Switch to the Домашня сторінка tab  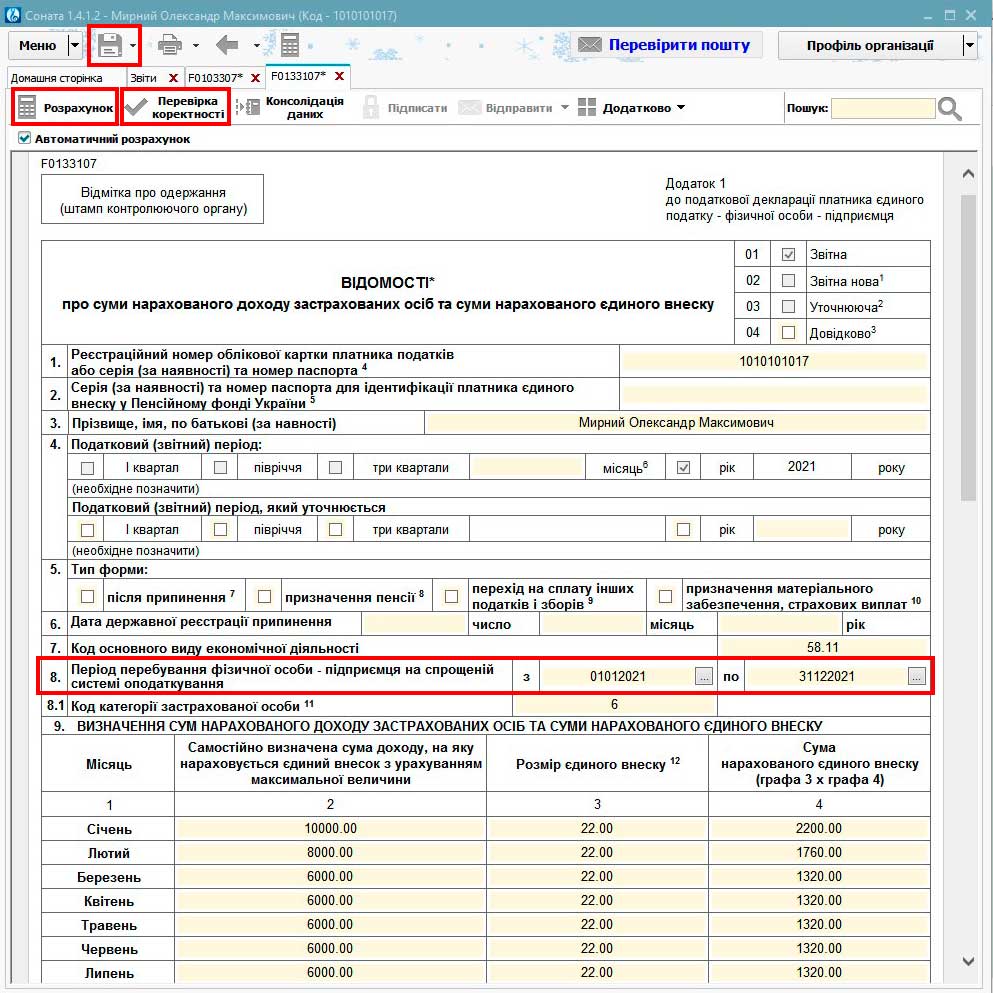pyautogui.click(x=57, y=77)
